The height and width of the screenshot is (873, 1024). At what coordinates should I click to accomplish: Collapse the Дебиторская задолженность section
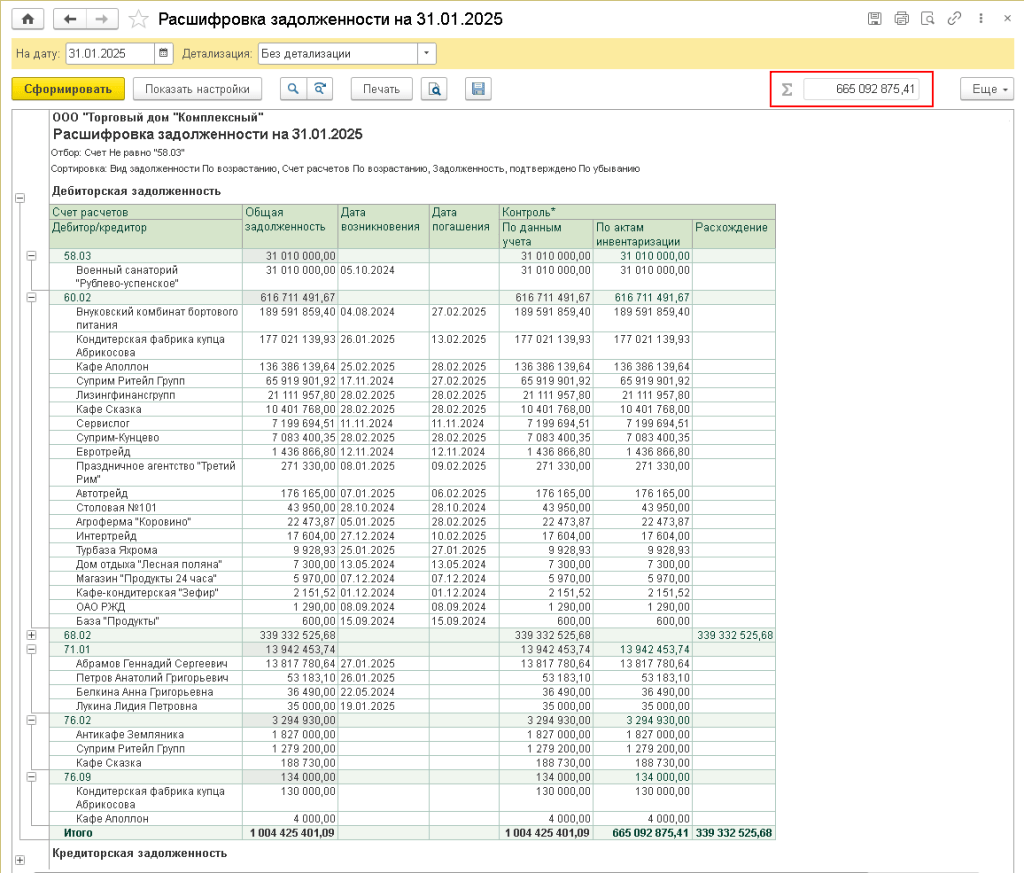pos(19,198)
